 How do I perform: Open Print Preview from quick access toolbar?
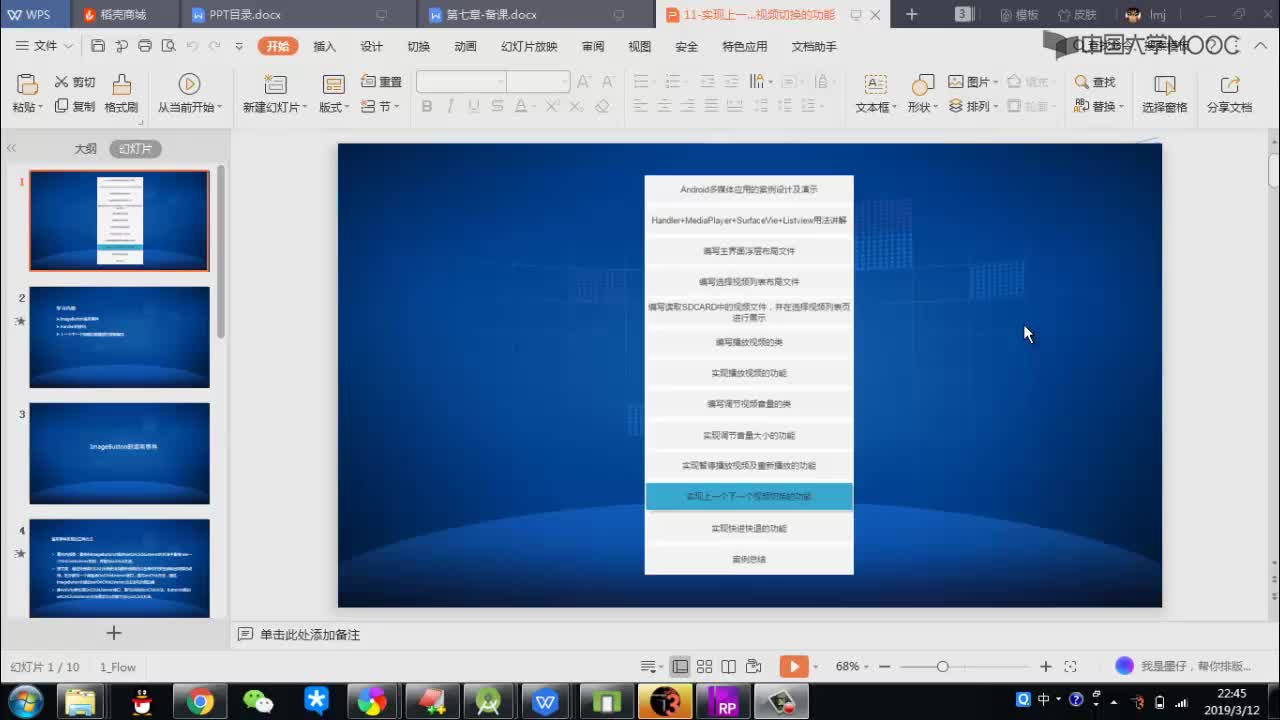pos(168,46)
